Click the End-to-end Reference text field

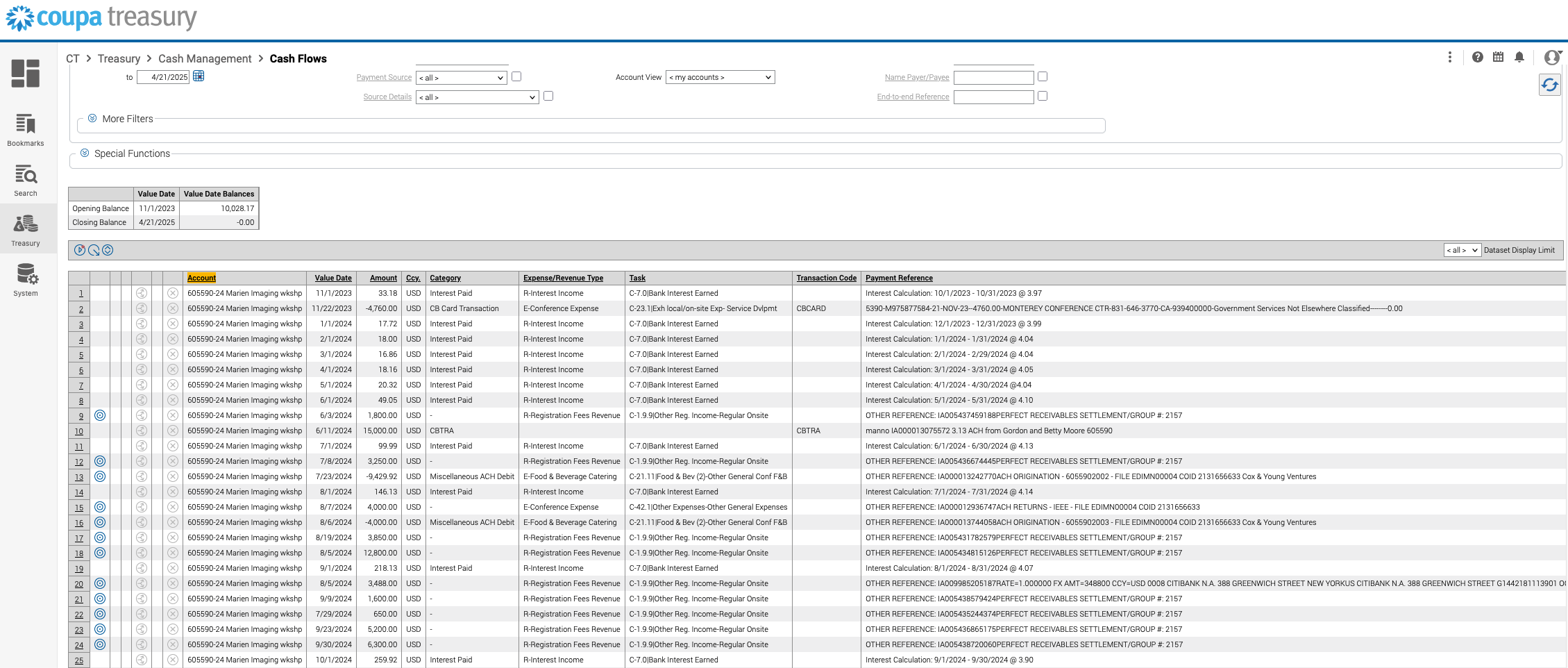click(993, 97)
